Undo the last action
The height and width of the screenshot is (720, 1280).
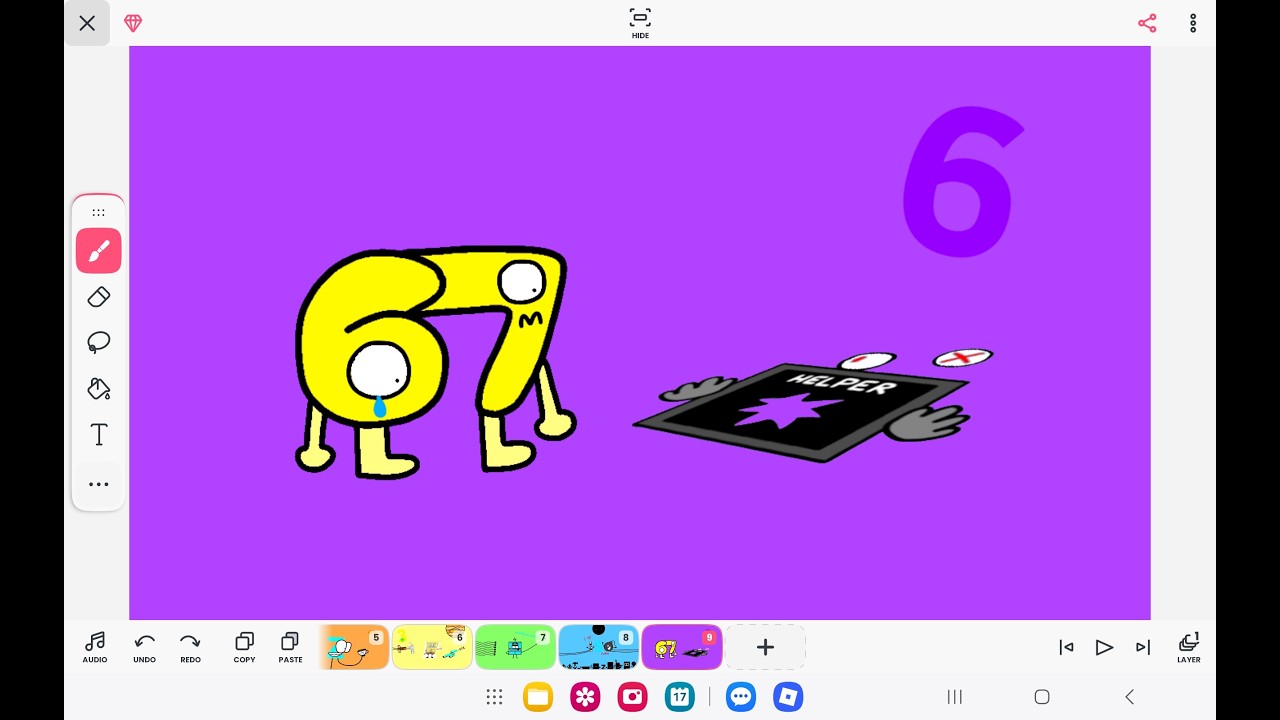pyautogui.click(x=145, y=647)
